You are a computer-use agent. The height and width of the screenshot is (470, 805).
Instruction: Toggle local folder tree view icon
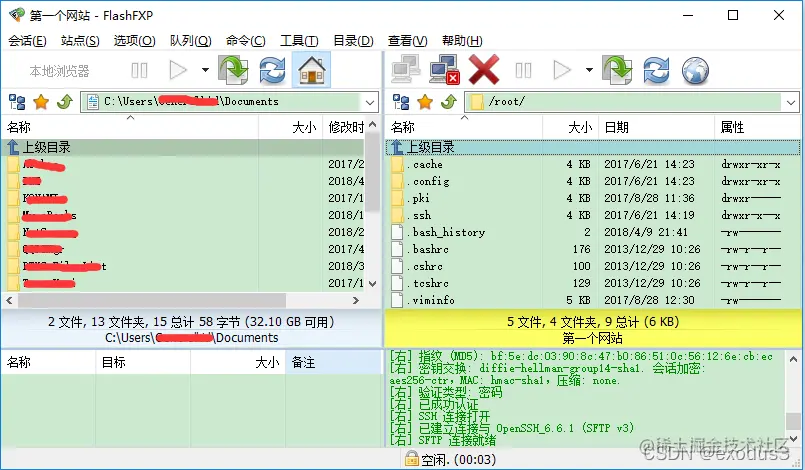pyautogui.click(x=17, y=102)
